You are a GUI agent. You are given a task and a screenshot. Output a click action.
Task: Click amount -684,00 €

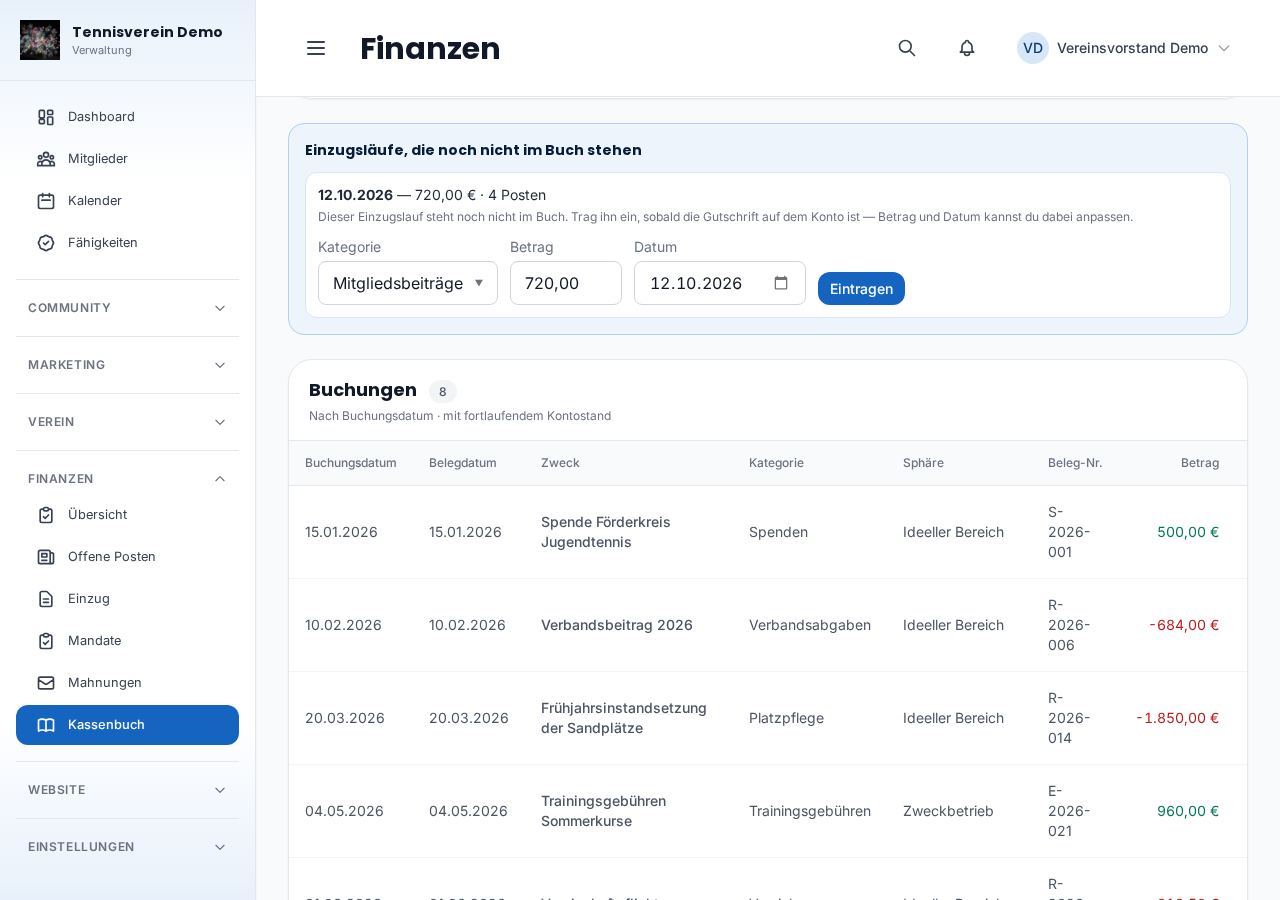(1184, 625)
